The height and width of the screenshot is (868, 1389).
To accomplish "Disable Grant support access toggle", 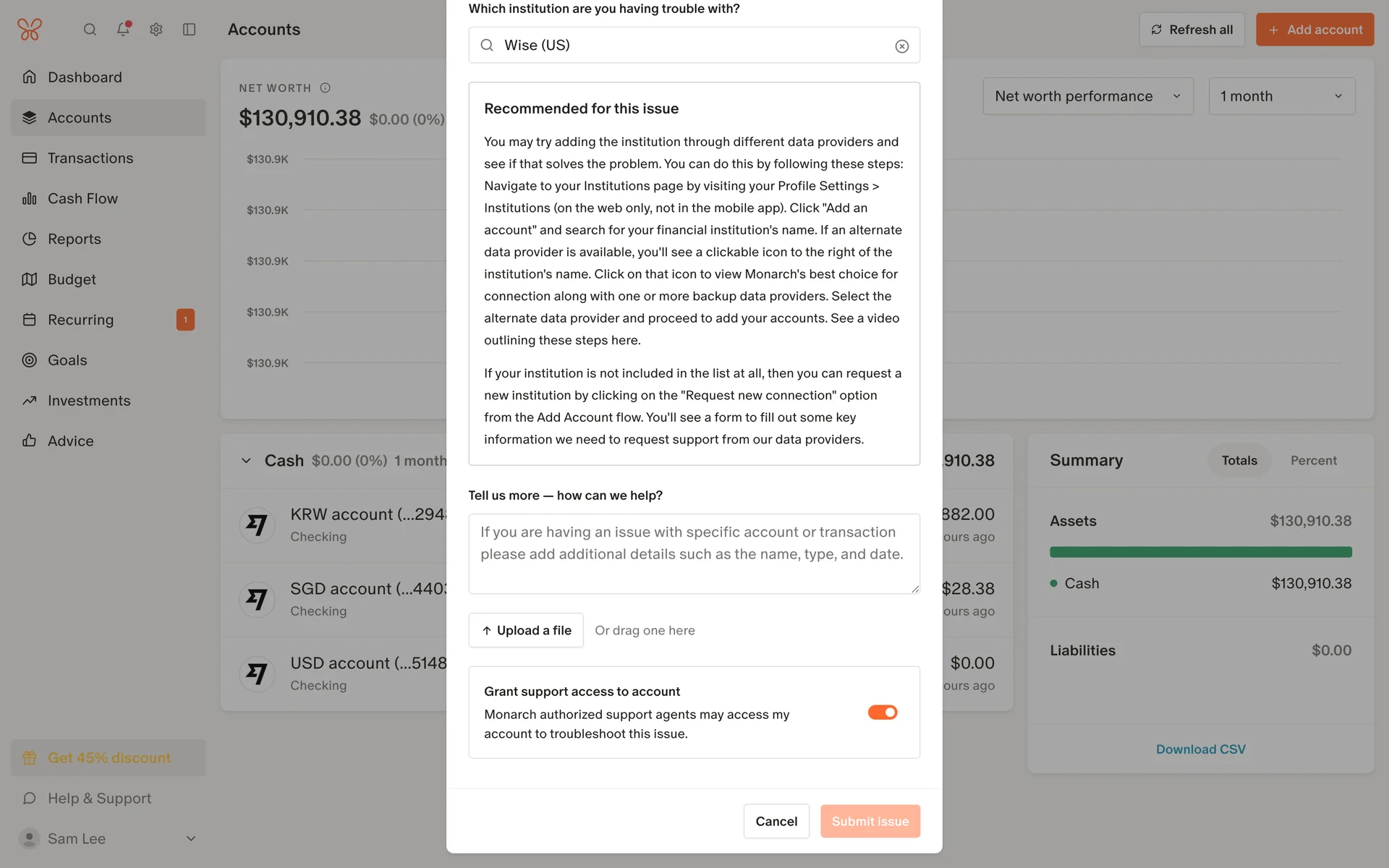I will (x=882, y=712).
